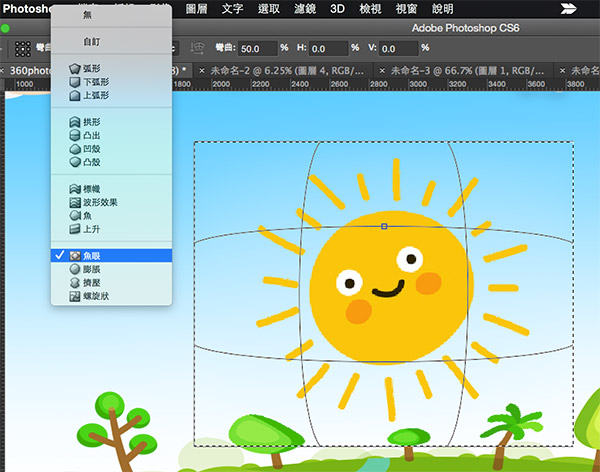This screenshot has width=600, height=472.
Task: Choose 無 (None) in warp list
Action: pos(87,15)
